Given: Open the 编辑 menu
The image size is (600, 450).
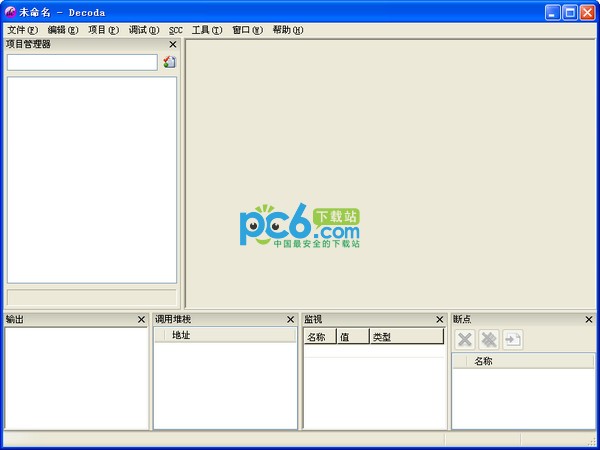Looking at the screenshot, I should click(63, 30).
